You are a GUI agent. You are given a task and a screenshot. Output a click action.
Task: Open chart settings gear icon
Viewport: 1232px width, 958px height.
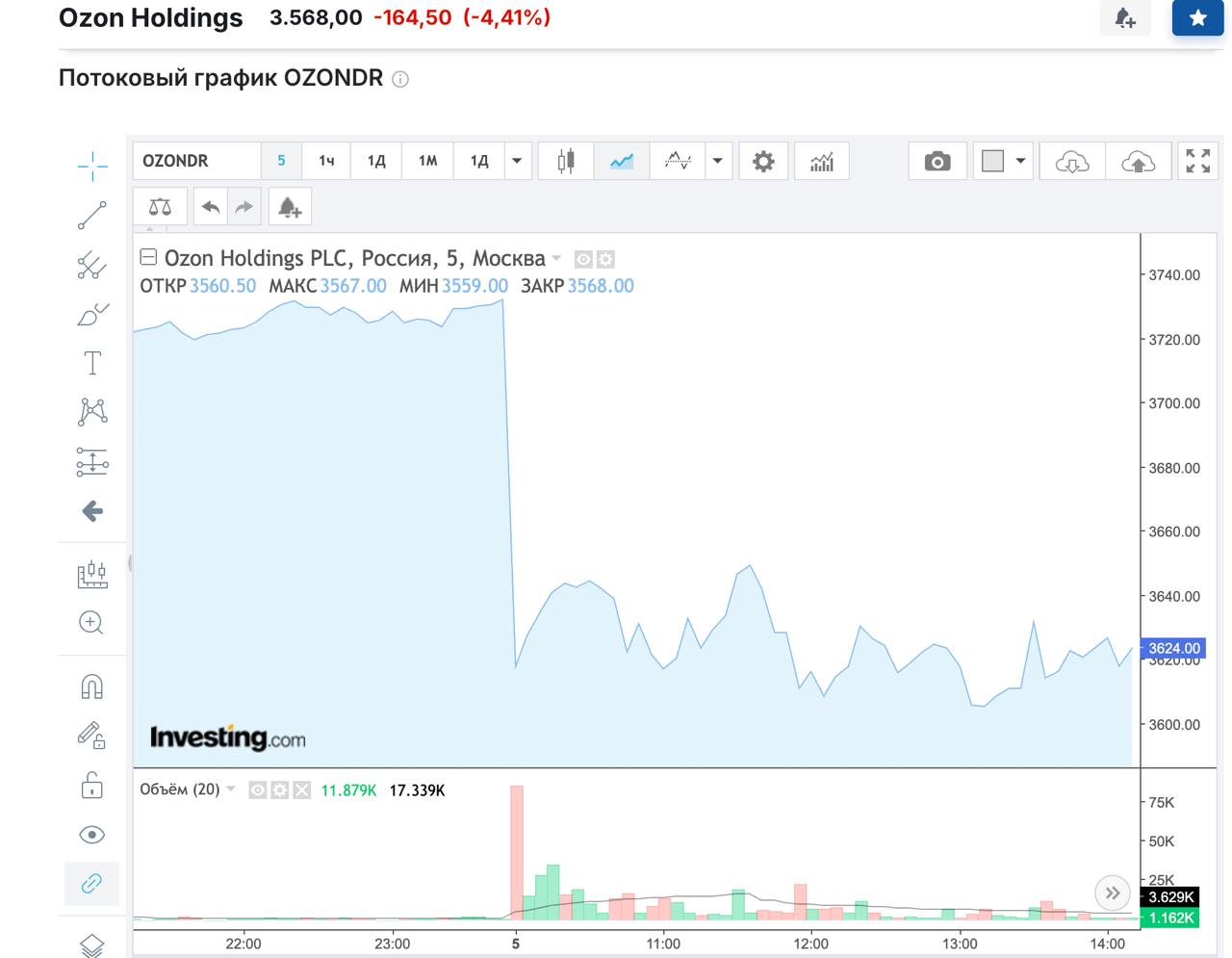click(x=763, y=162)
